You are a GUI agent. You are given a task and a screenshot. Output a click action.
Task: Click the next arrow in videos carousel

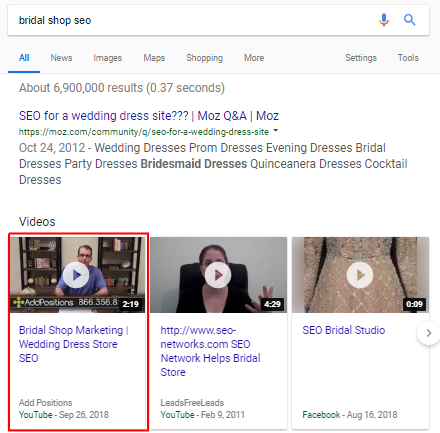pyautogui.click(x=428, y=333)
